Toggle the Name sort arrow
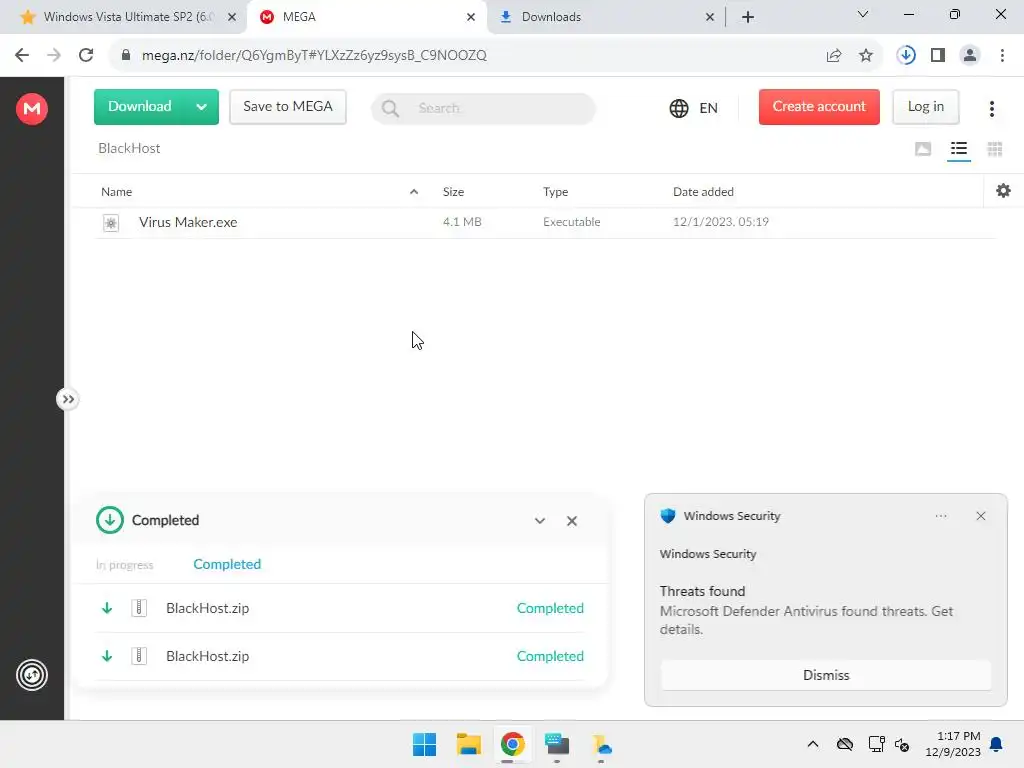 click(x=413, y=191)
